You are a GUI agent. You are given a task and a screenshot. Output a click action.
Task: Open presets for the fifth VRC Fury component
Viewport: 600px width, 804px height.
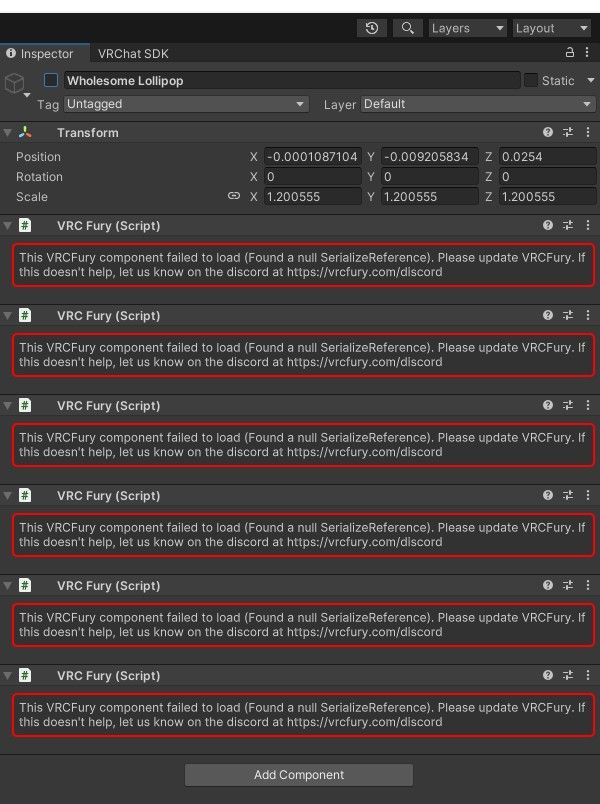point(568,585)
